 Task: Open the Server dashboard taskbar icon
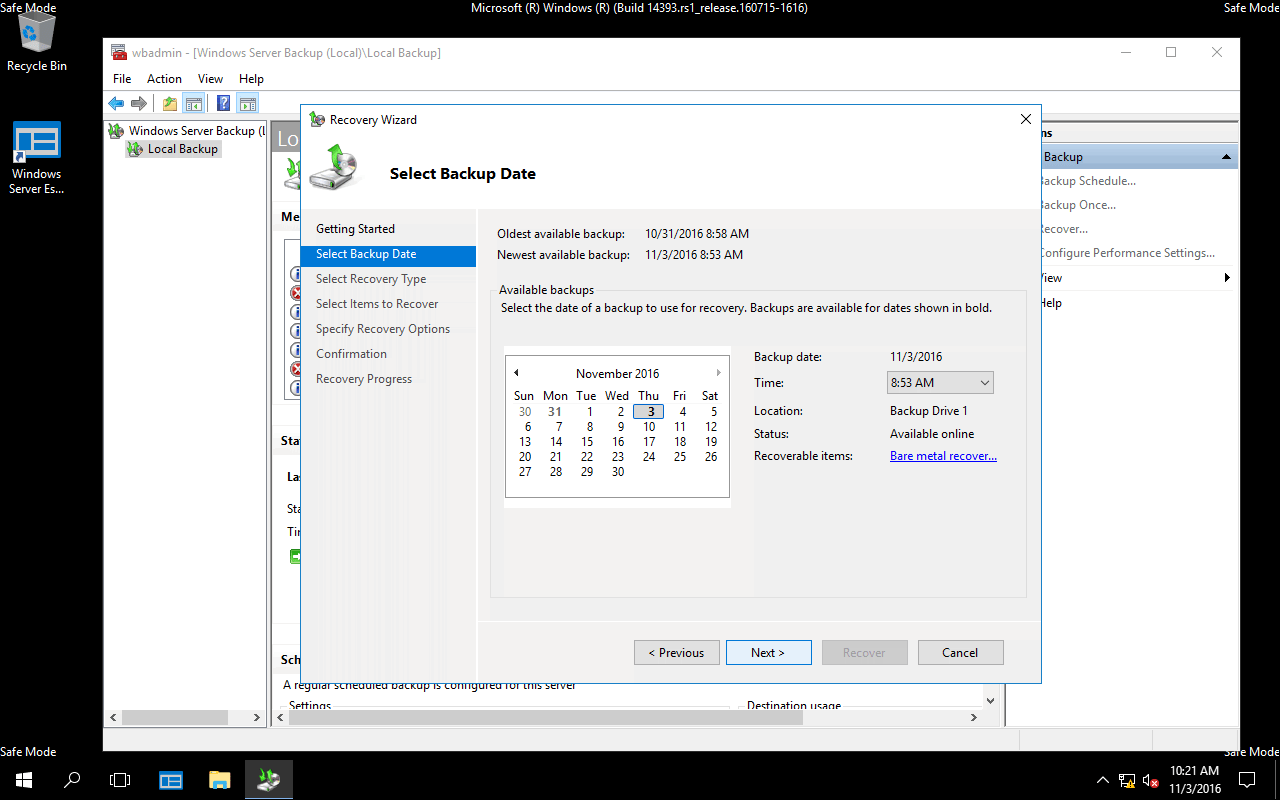(x=171, y=780)
